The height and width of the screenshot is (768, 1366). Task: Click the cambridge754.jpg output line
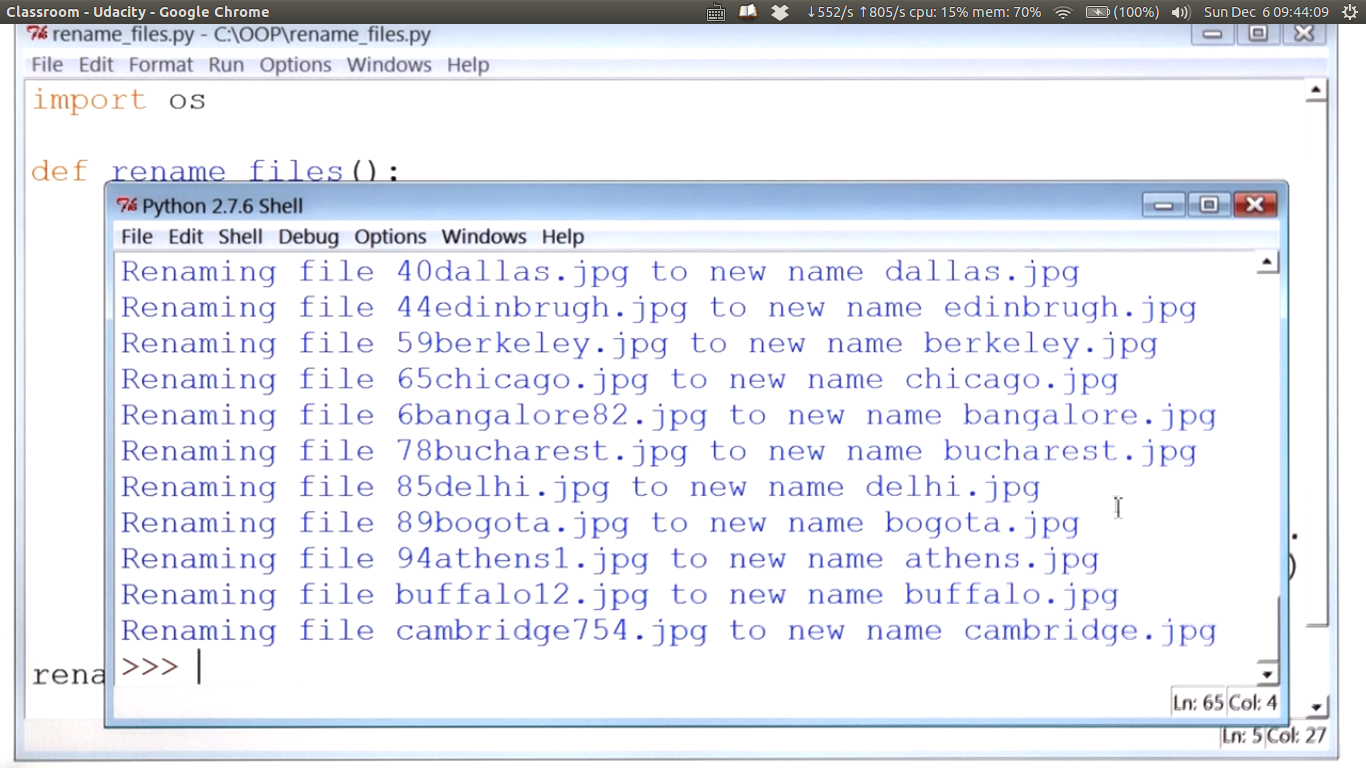[669, 632]
